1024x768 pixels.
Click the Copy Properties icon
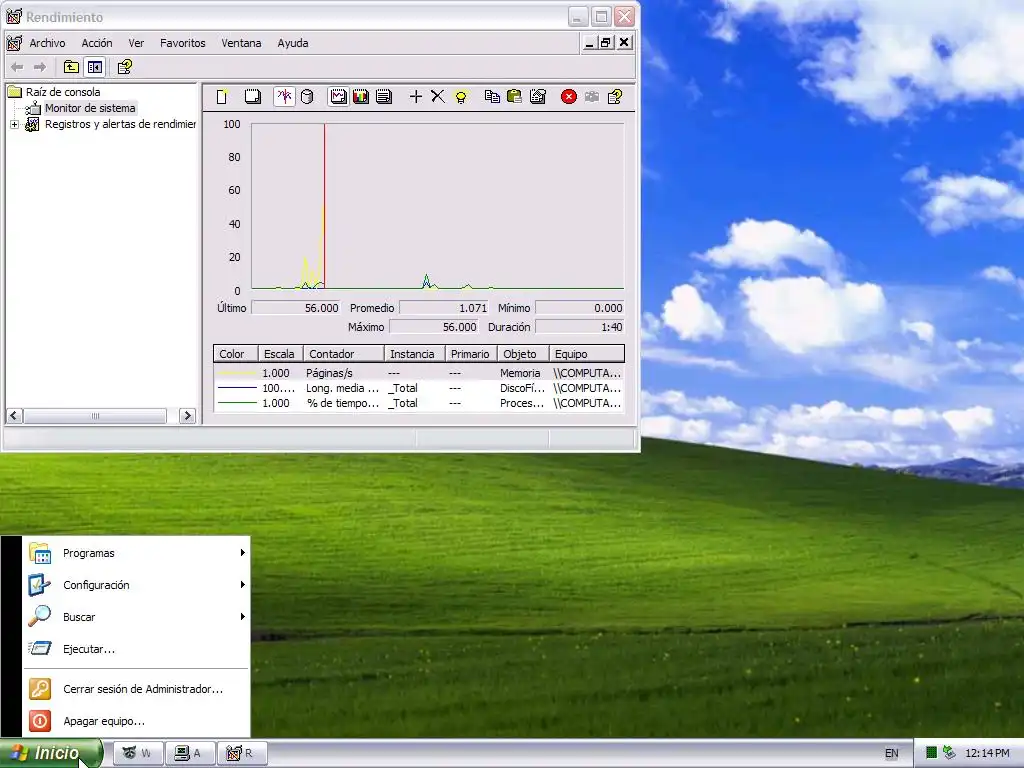point(492,97)
